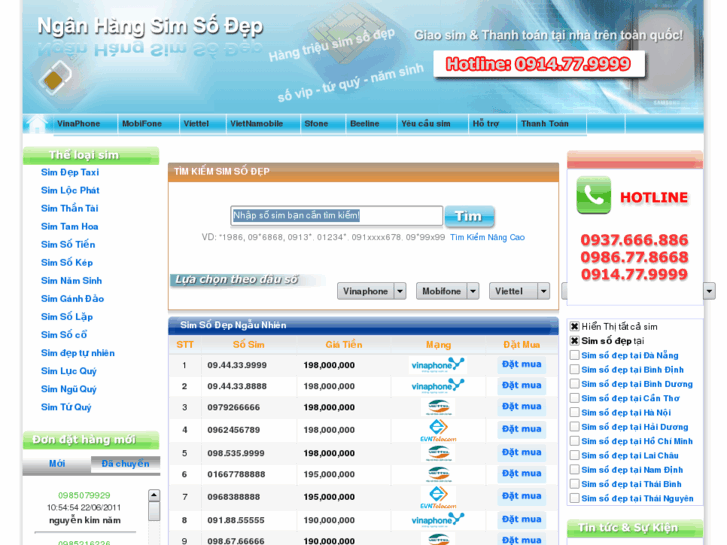Viewport: 727px width, 545px height.
Task: Open Viettel menu item
Action: tap(196, 124)
